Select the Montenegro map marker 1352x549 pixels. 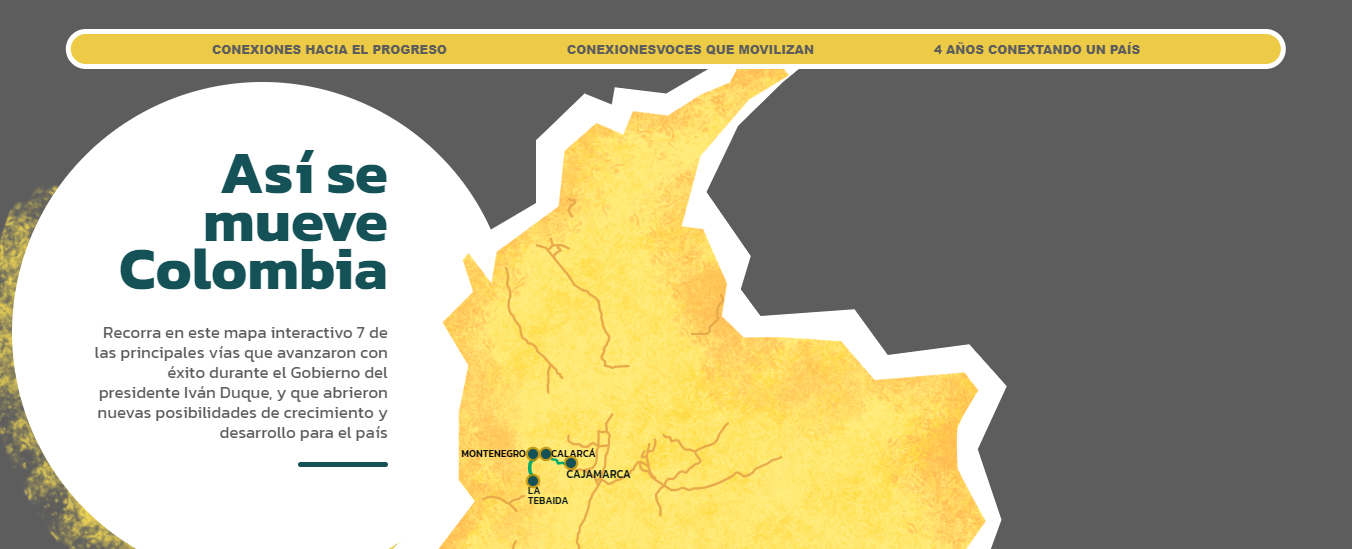tap(533, 454)
